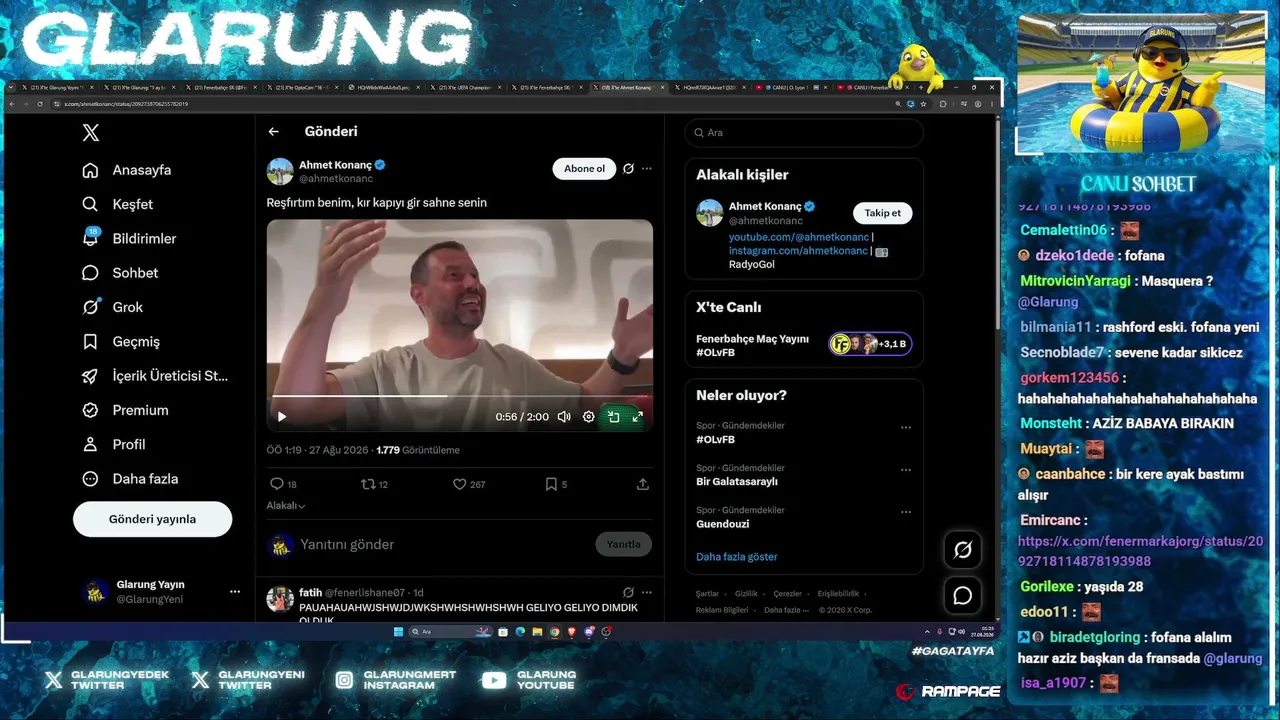Image resolution: width=1280 pixels, height=720 pixels.
Task: Open Brave browser from the taskbar
Action: pos(572,632)
